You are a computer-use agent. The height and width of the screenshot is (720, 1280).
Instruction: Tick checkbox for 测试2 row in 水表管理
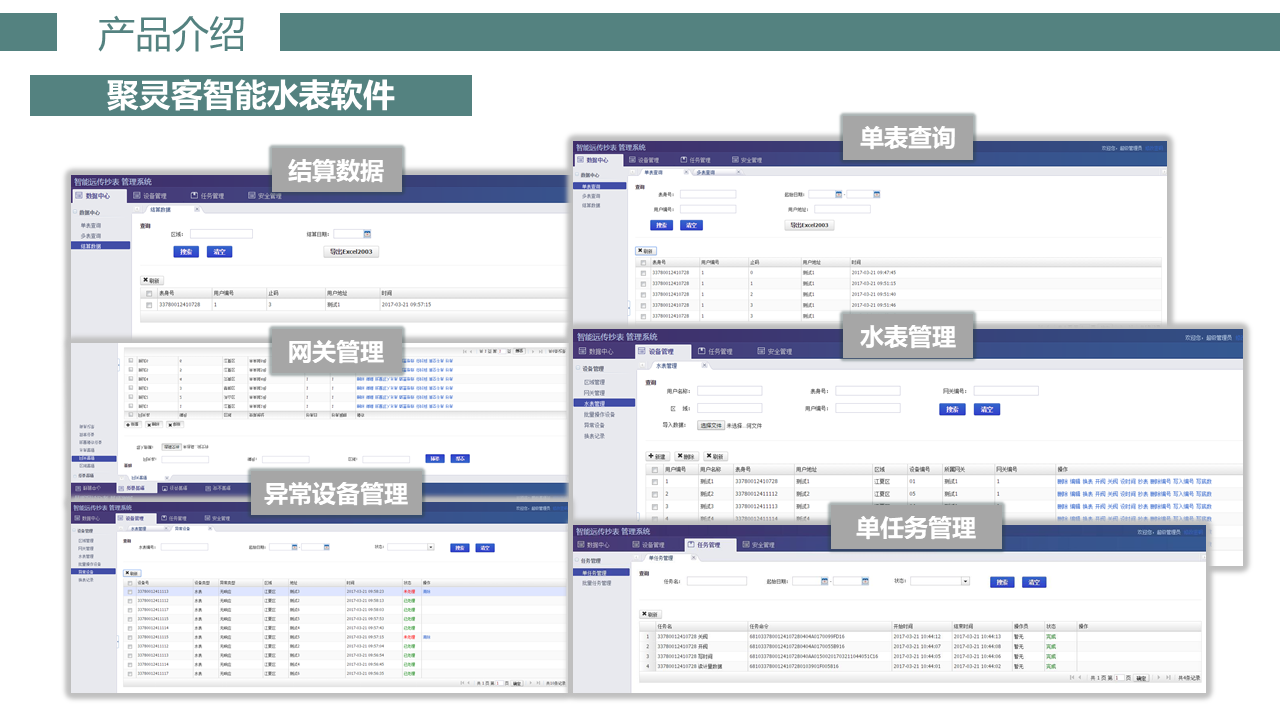pyautogui.click(x=655, y=493)
